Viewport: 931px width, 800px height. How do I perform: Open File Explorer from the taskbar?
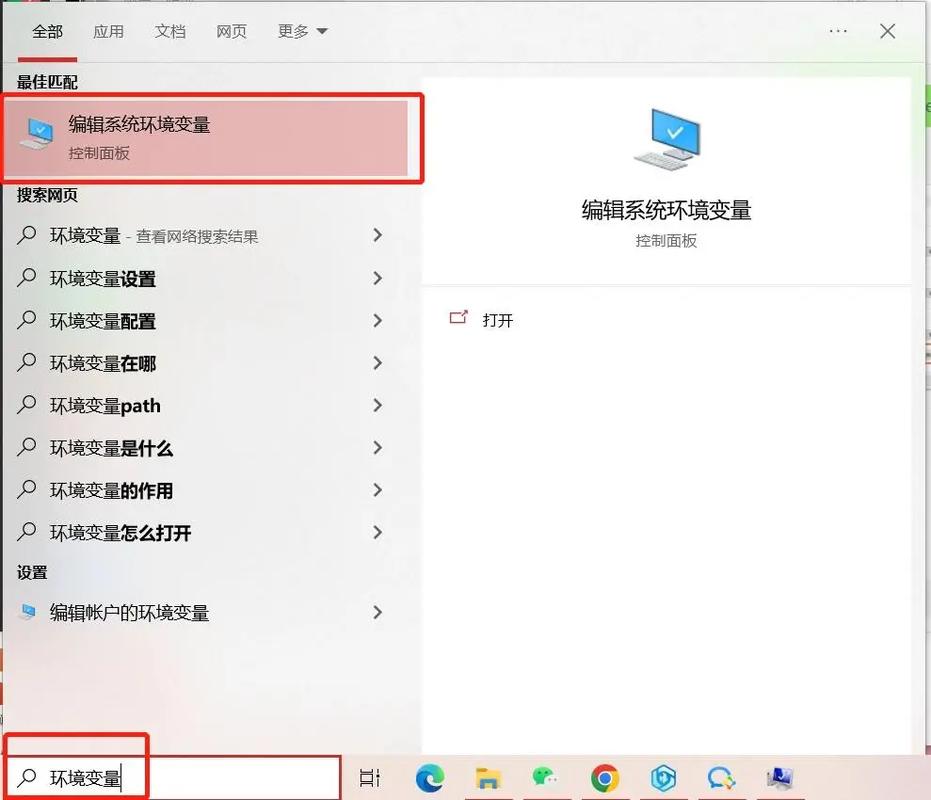click(488, 778)
